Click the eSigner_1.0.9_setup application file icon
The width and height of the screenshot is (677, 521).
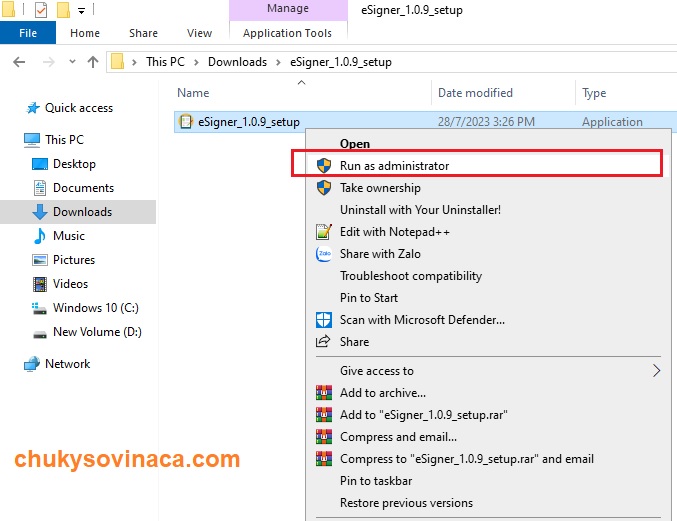186,122
